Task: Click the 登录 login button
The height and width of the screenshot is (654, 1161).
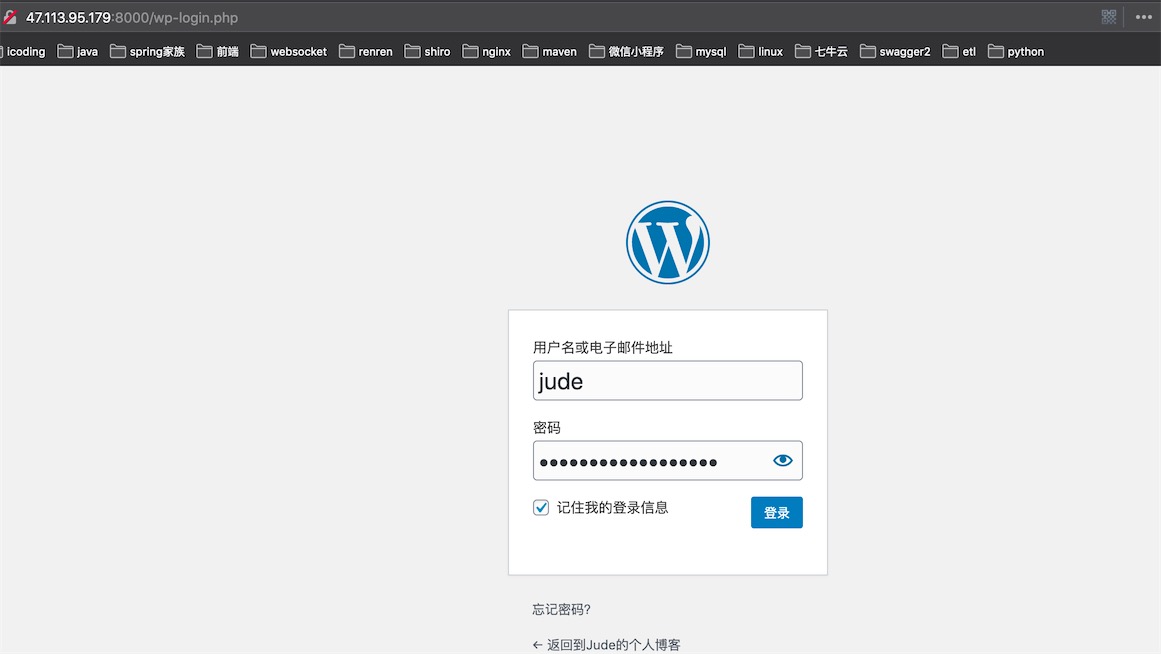Action: (776, 513)
